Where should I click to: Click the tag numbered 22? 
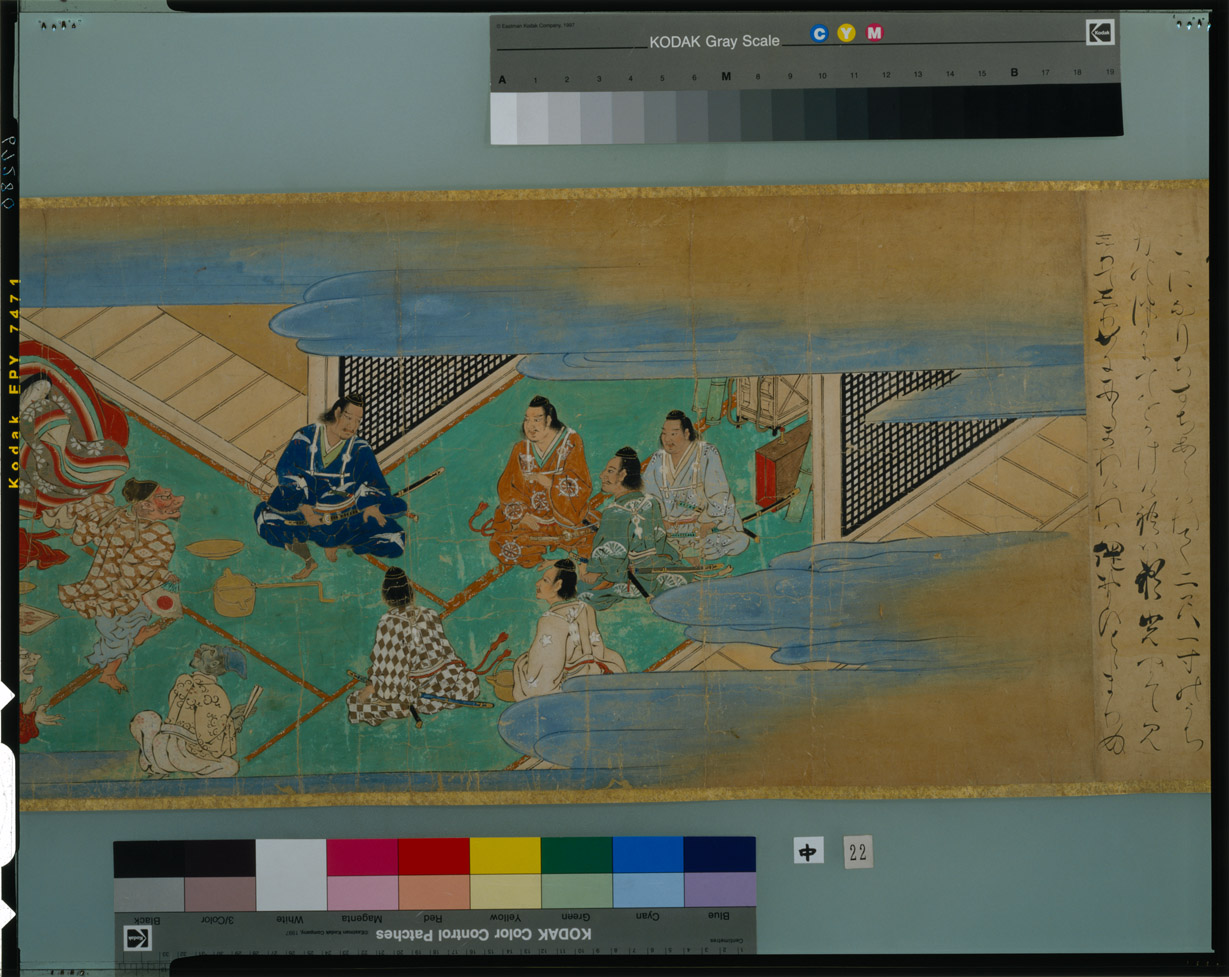tap(858, 852)
